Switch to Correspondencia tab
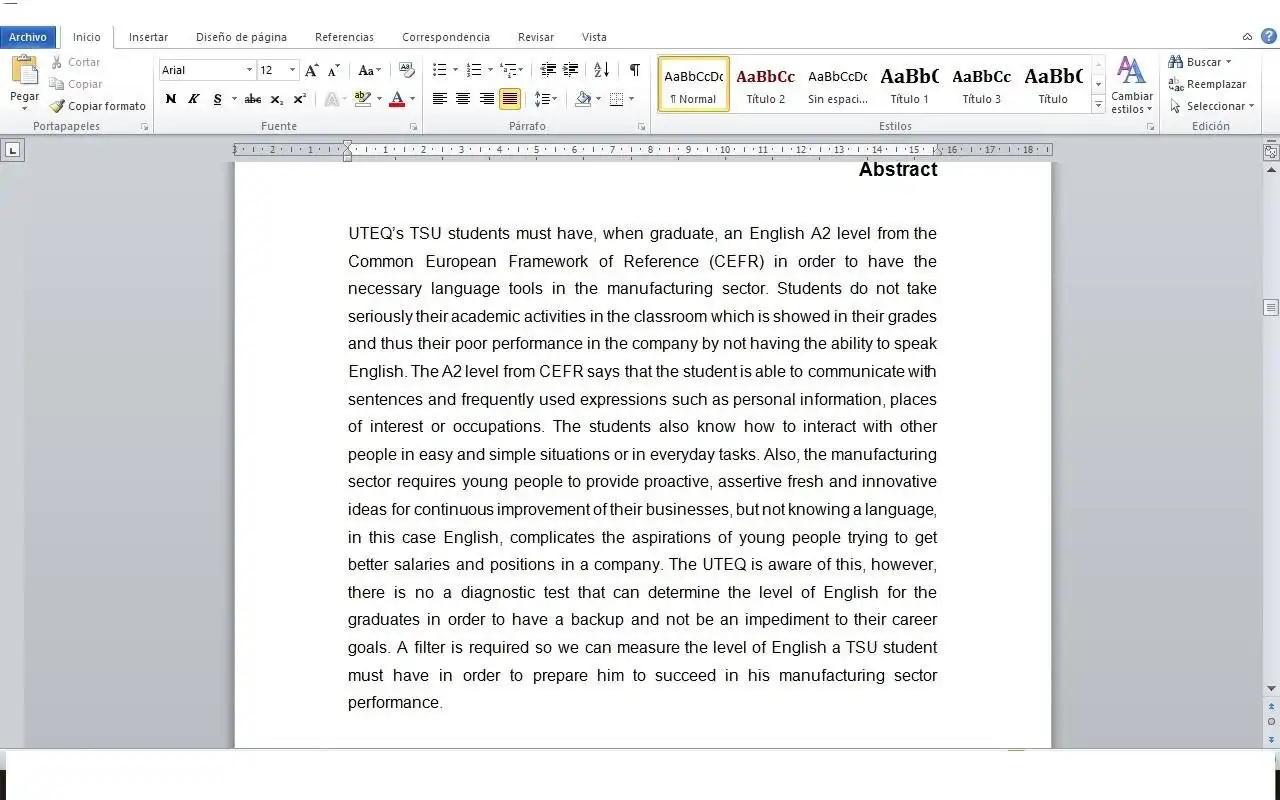Viewport: 1280px width, 800px height. click(x=446, y=37)
